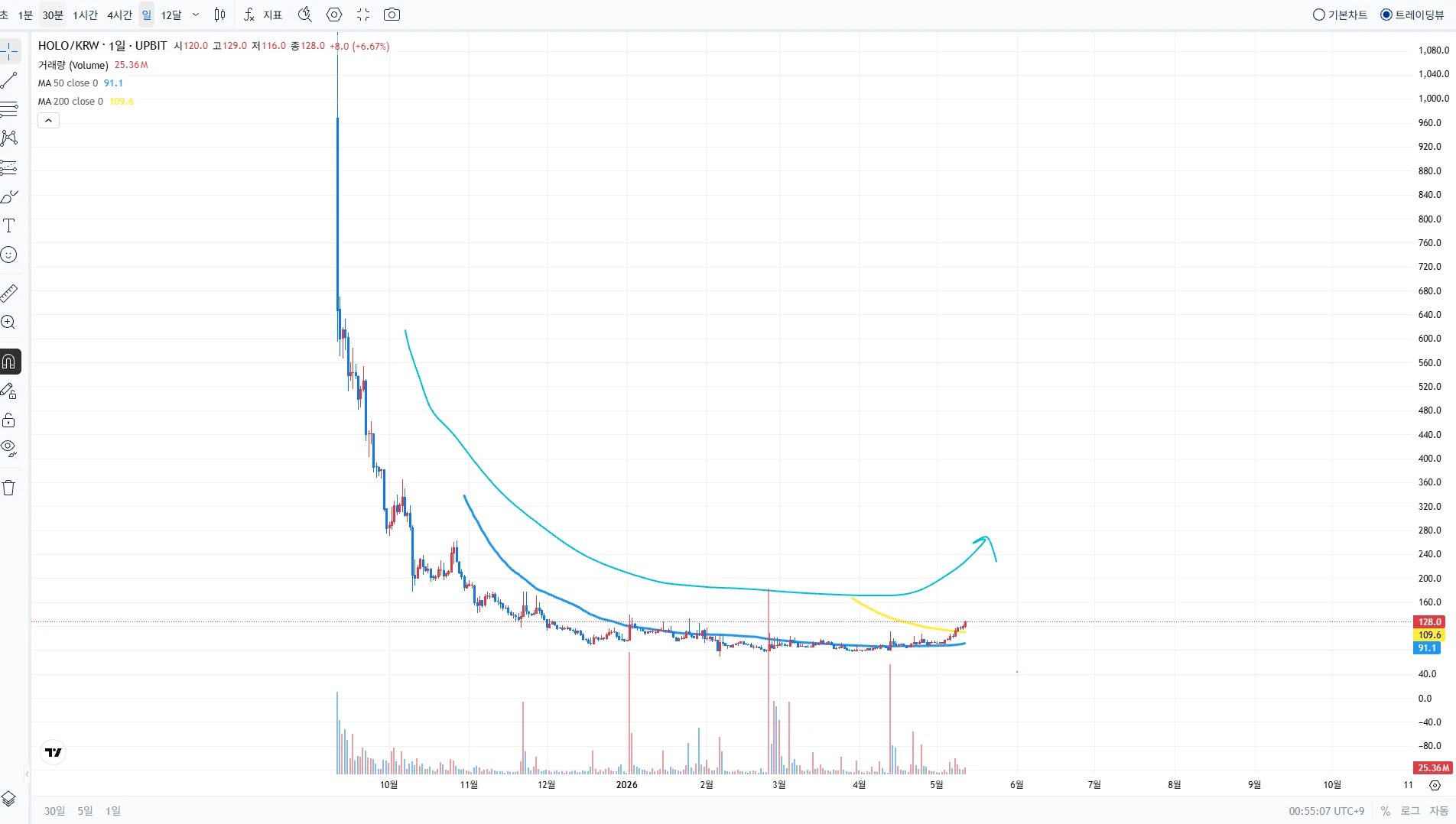Click the 2026 year label on time axis
This screenshot has height=824, width=1456.
pyautogui.click(x=626, y=785)
